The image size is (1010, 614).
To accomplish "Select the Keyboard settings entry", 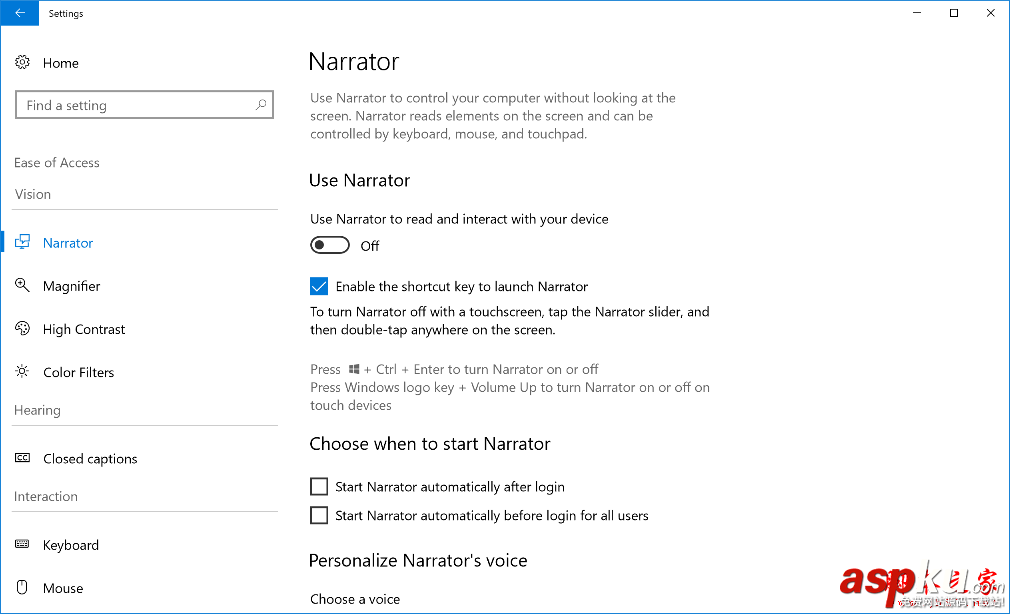I will pyautogui.click(x=71, y=545).
